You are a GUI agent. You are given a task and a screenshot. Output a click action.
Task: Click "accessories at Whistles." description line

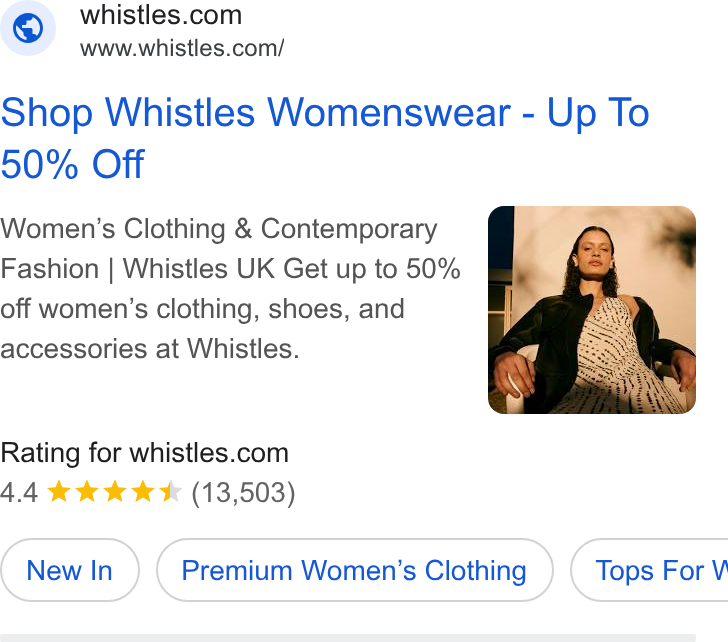coord(150,349)
